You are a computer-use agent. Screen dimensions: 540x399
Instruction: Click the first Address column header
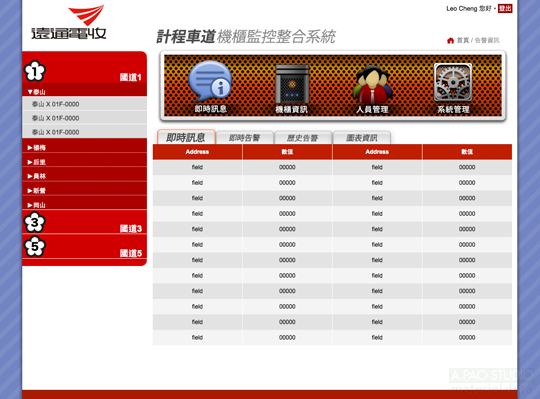click(197, 152)
